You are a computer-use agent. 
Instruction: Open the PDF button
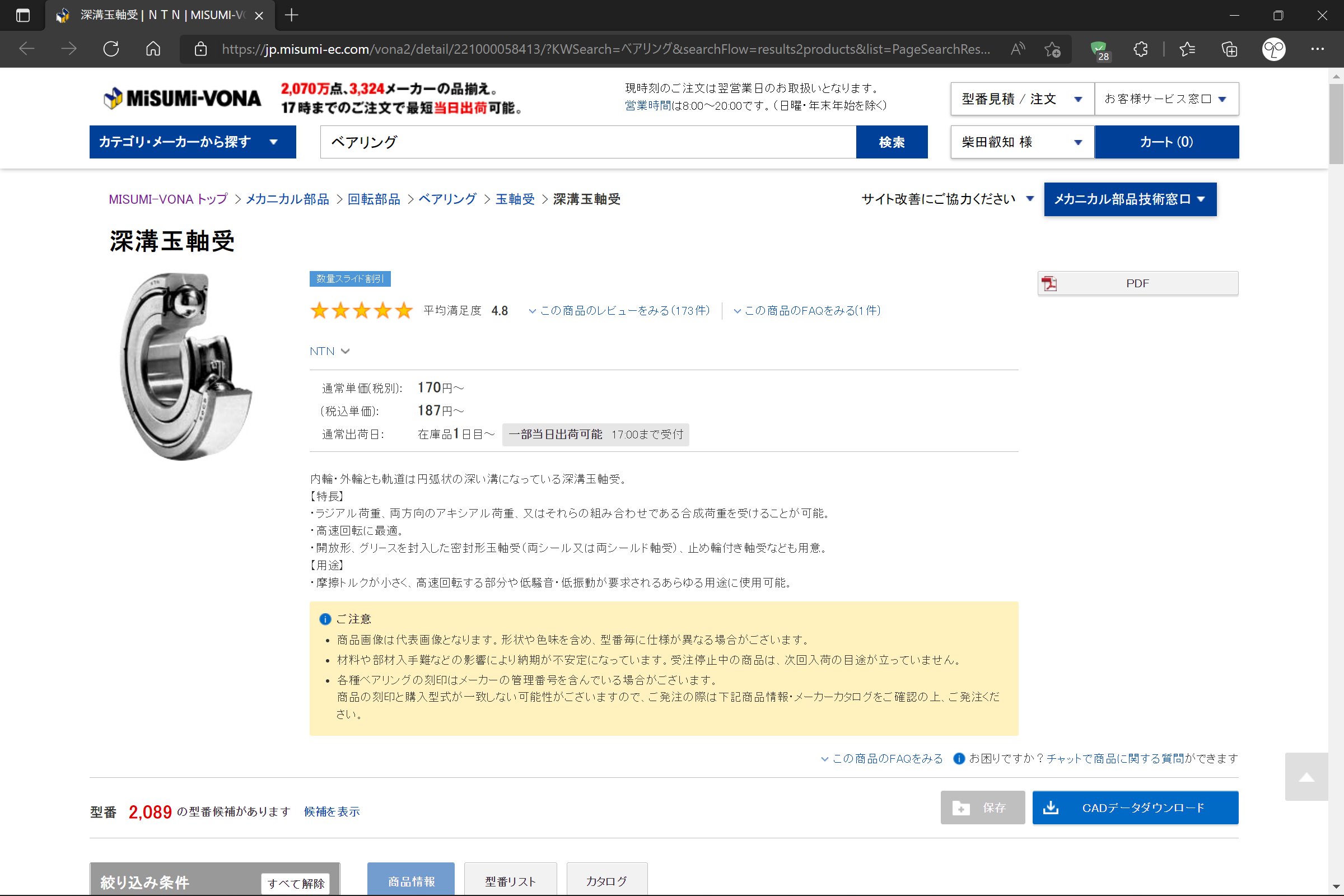(x=1138, y=283)
